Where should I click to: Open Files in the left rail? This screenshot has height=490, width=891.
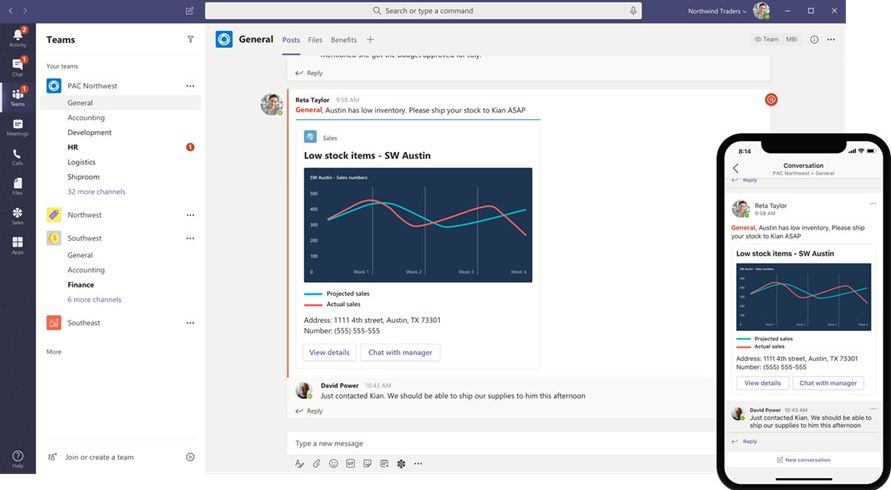click(x=17, y=186)
